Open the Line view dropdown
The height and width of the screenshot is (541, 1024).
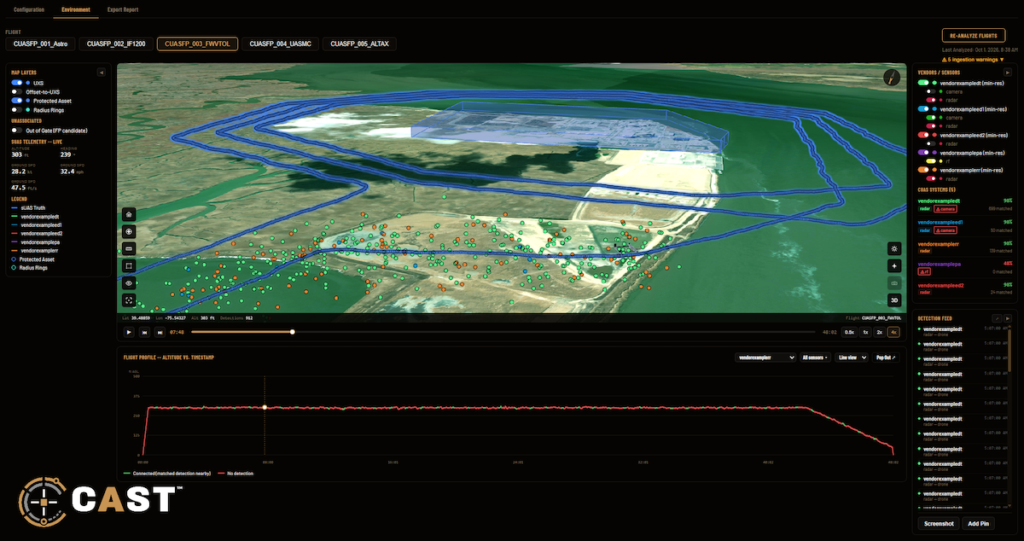[852, 357]
